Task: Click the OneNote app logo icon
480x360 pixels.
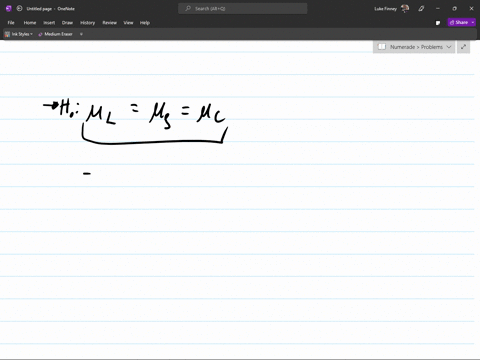Action: point(9,9)
